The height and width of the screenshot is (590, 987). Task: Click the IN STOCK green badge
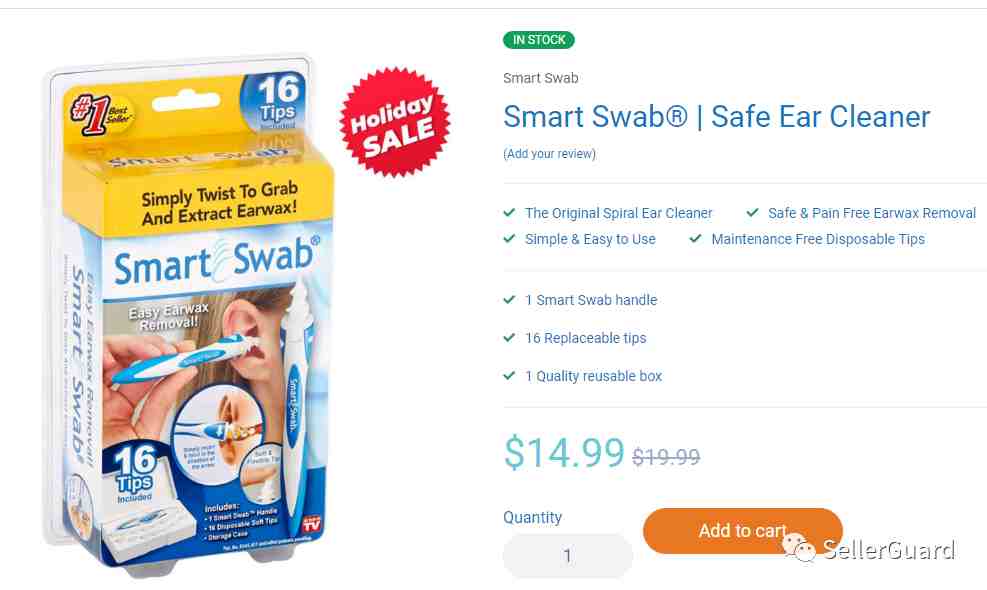pos(539,40)
